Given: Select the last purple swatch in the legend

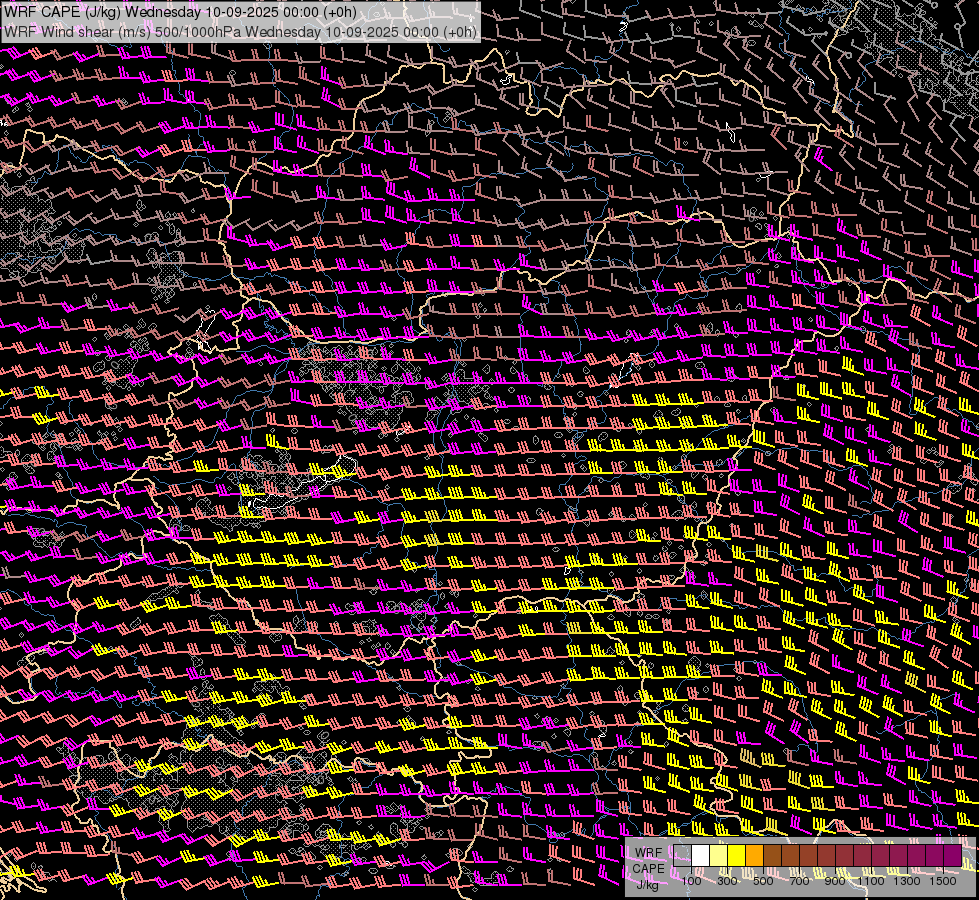Looking at the screenshot, I should [952, 856].
